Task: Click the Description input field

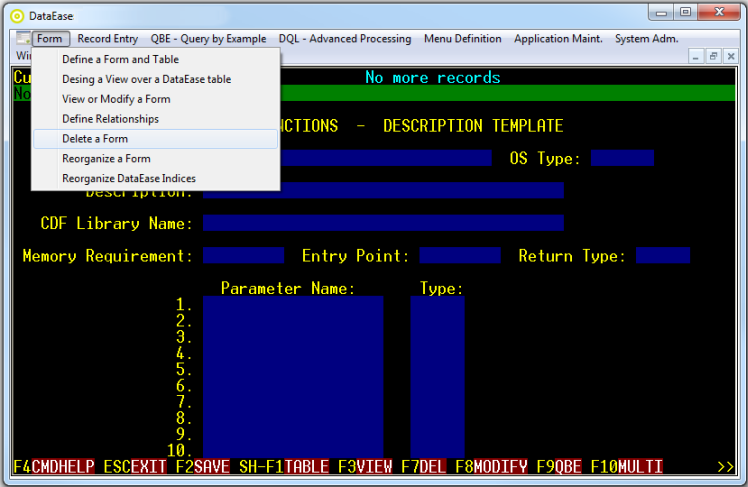Action: pos(383,190)
